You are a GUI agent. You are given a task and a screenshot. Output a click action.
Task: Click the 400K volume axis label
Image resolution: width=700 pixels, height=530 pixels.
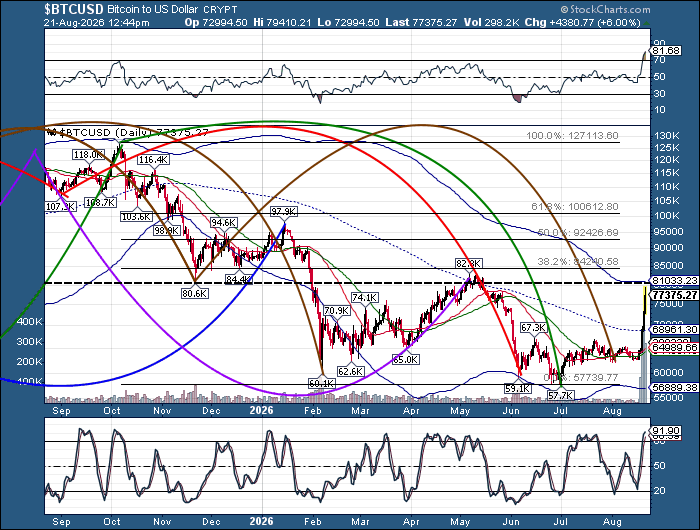[29, 321]
